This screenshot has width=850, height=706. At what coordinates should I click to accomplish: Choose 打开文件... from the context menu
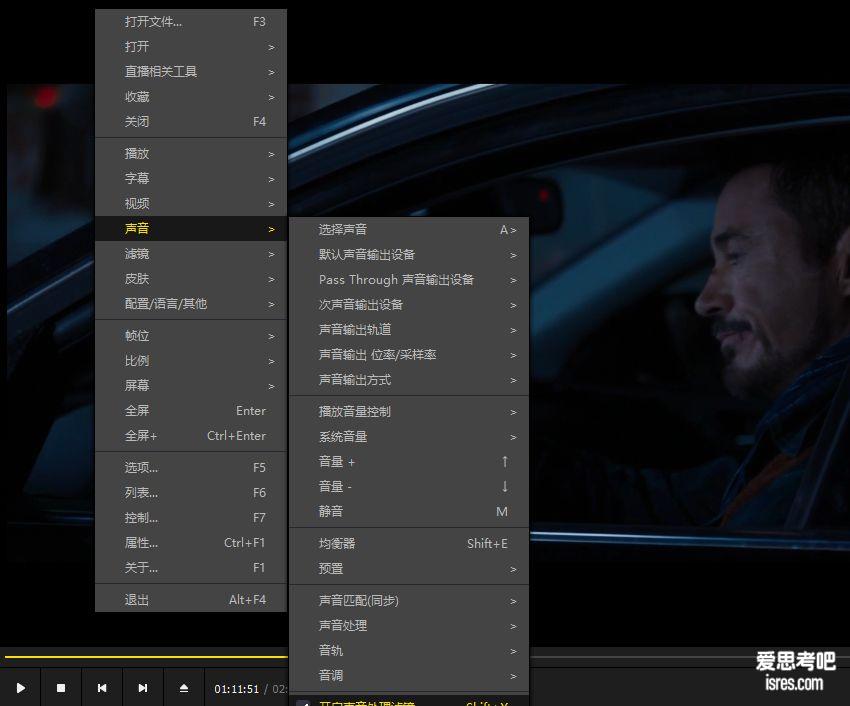(191, 22)
